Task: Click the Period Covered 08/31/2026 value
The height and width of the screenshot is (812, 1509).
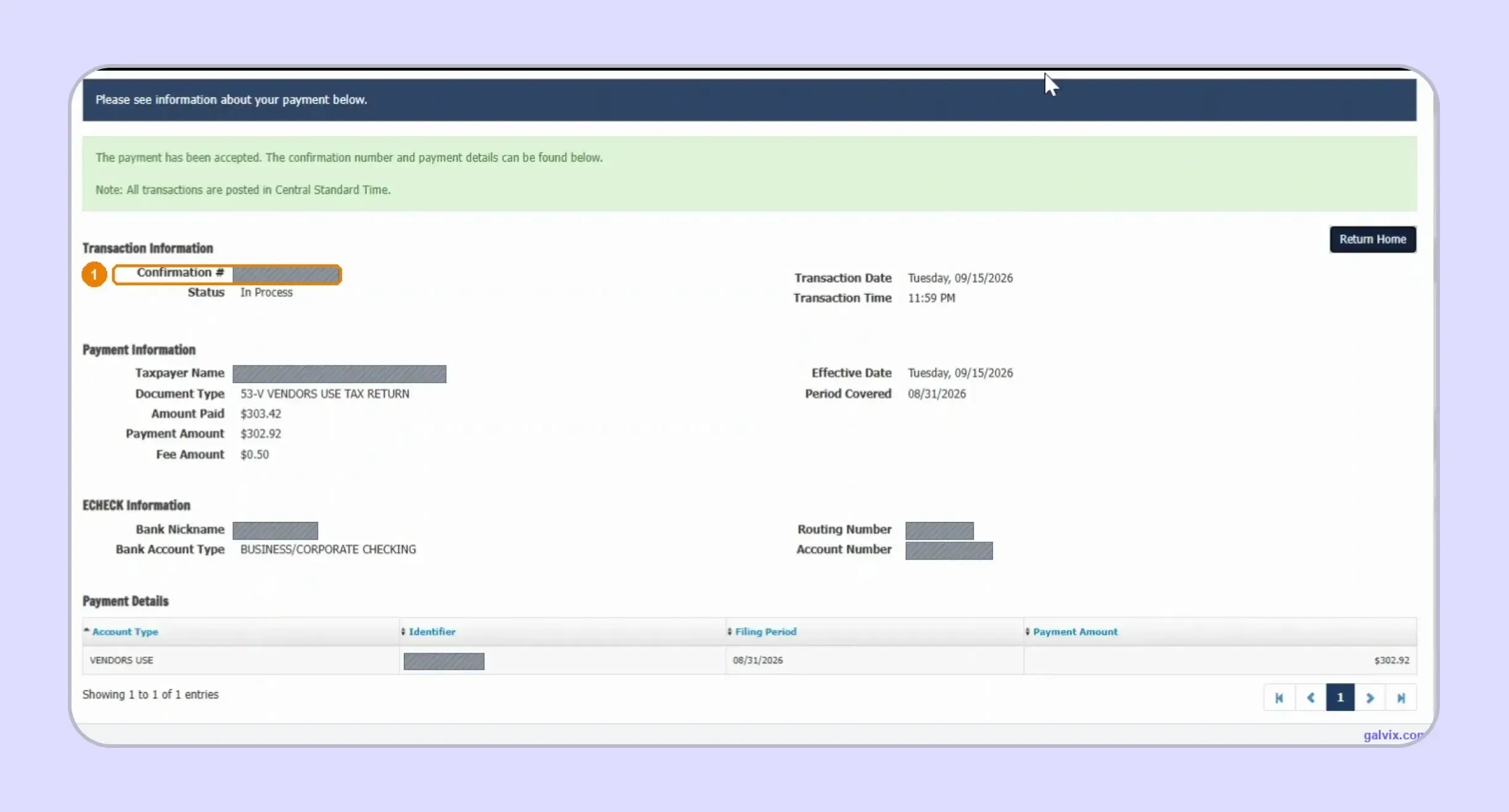Action: 936,393
